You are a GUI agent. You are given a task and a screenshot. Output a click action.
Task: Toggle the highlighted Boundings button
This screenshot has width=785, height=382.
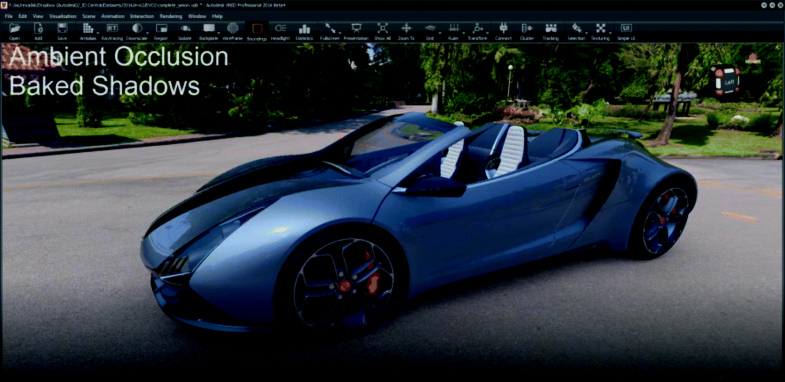tap(257, 31)
